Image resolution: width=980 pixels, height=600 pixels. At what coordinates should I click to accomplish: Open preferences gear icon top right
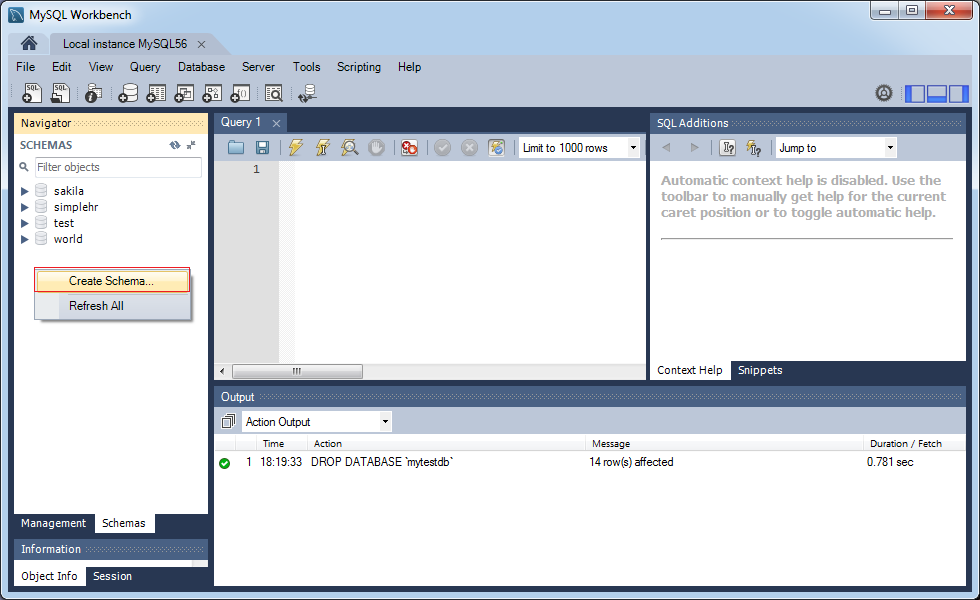coord(884,93)
